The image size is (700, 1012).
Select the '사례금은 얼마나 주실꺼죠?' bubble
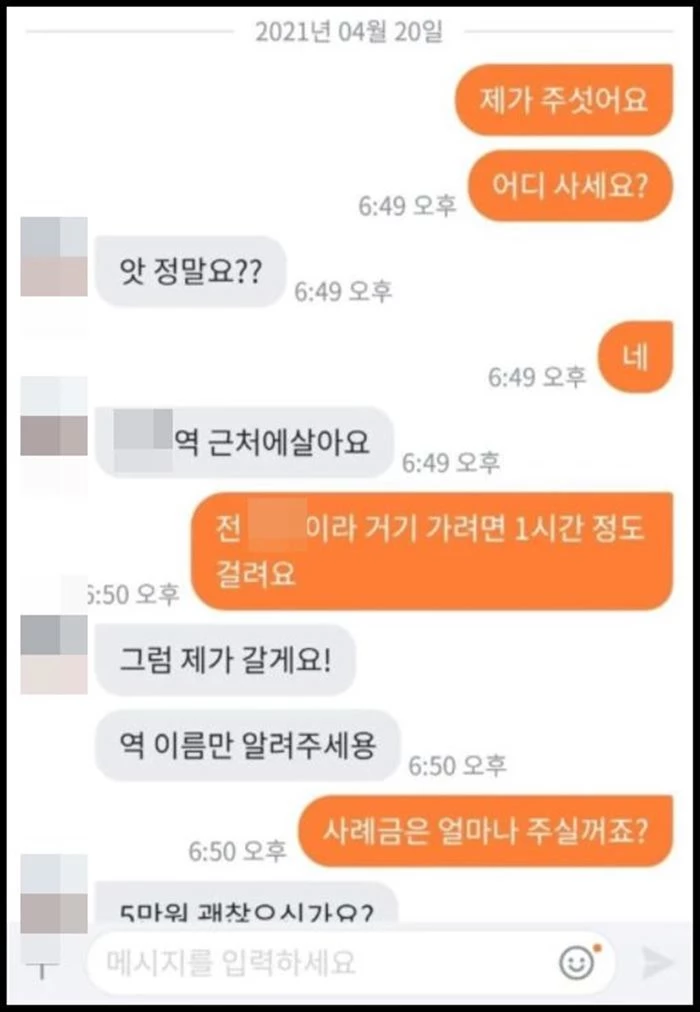[x=485, y=831]
